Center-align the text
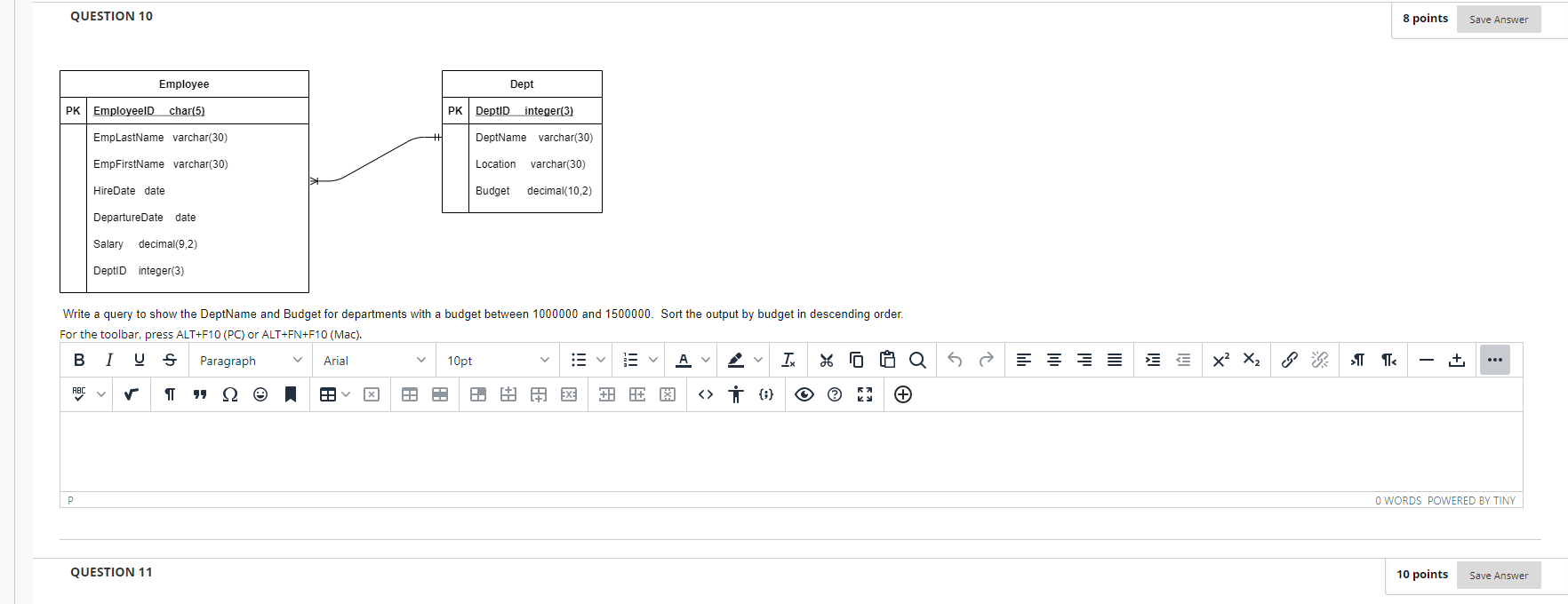 pyautogui.click(x=1054, y=360)
